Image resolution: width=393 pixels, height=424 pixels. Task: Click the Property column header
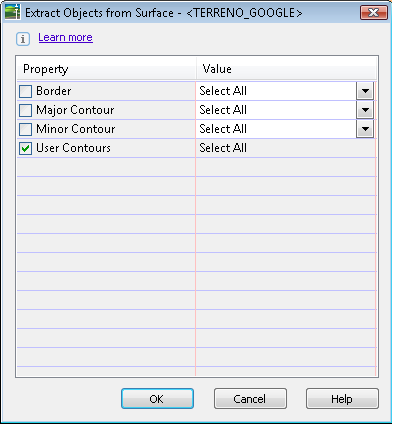pos(106,69)
